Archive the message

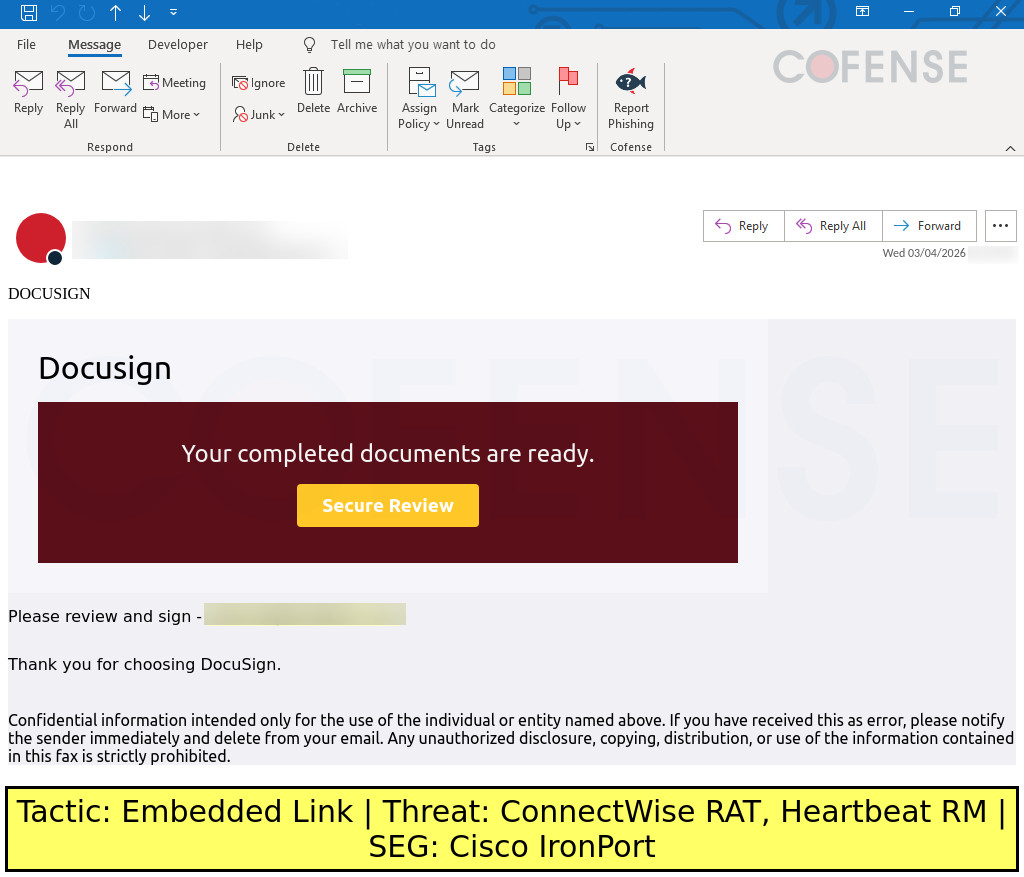click(x=357, y=91)
